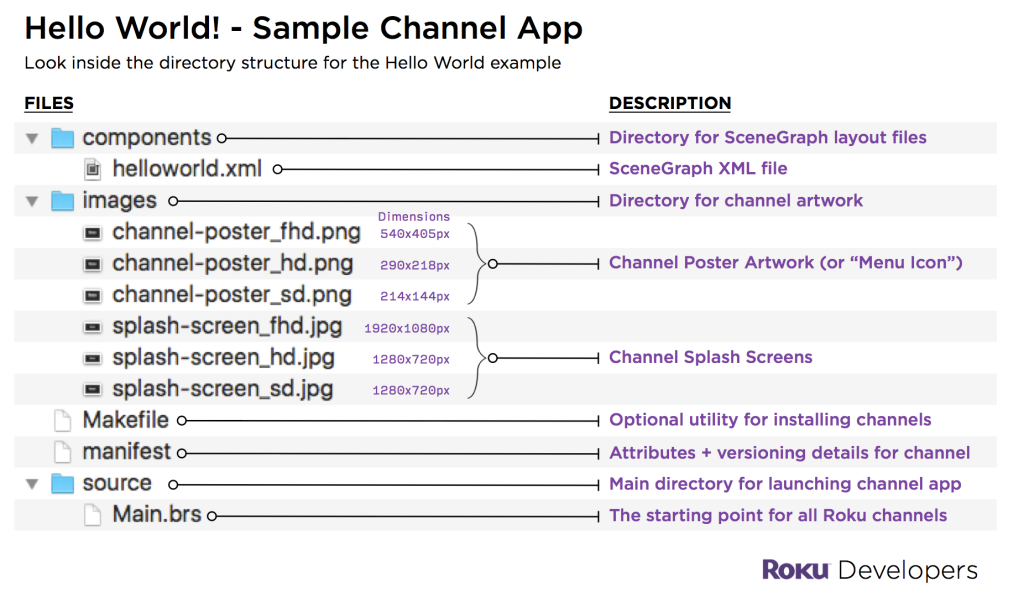Click the FILES column heading
The width and height of the screenshot is (1024, 602).
point(49,103)
